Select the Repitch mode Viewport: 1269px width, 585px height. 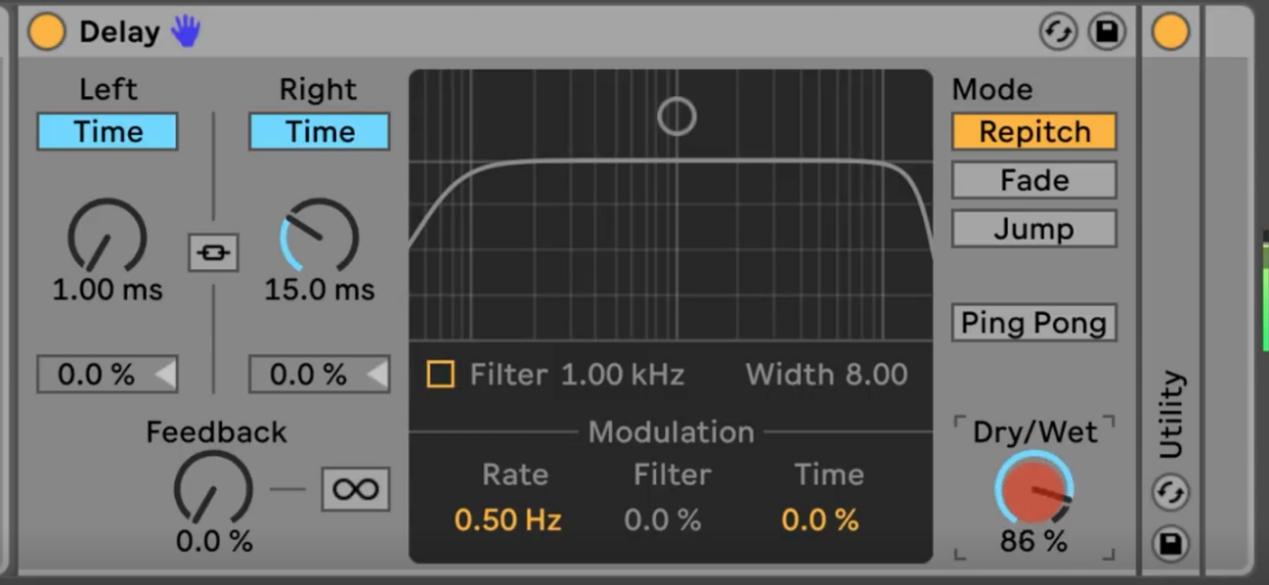(1034, 132)
